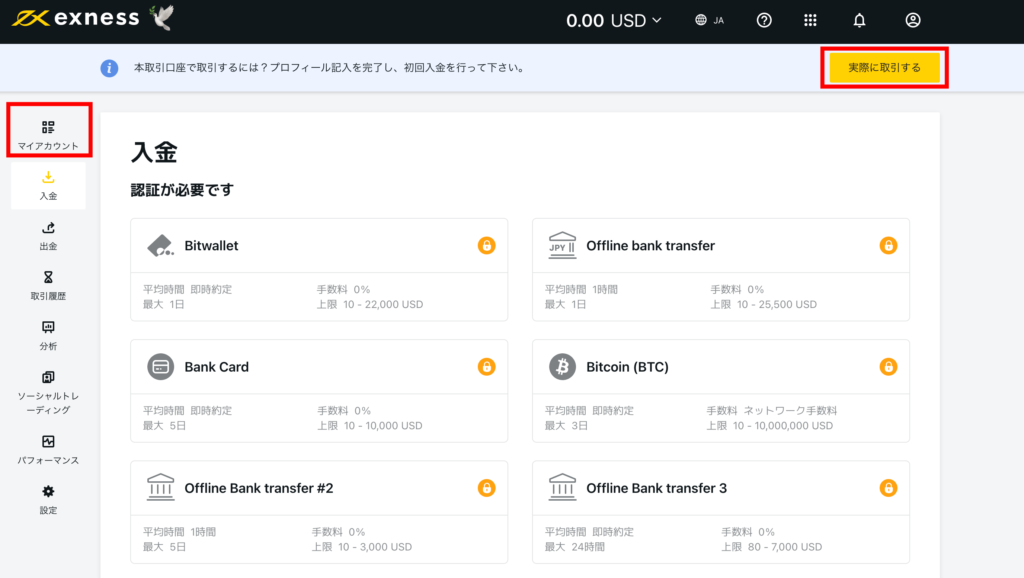Choose Offline bank transfer JPY method
The image size is (1024, 578).
(721, 270)
